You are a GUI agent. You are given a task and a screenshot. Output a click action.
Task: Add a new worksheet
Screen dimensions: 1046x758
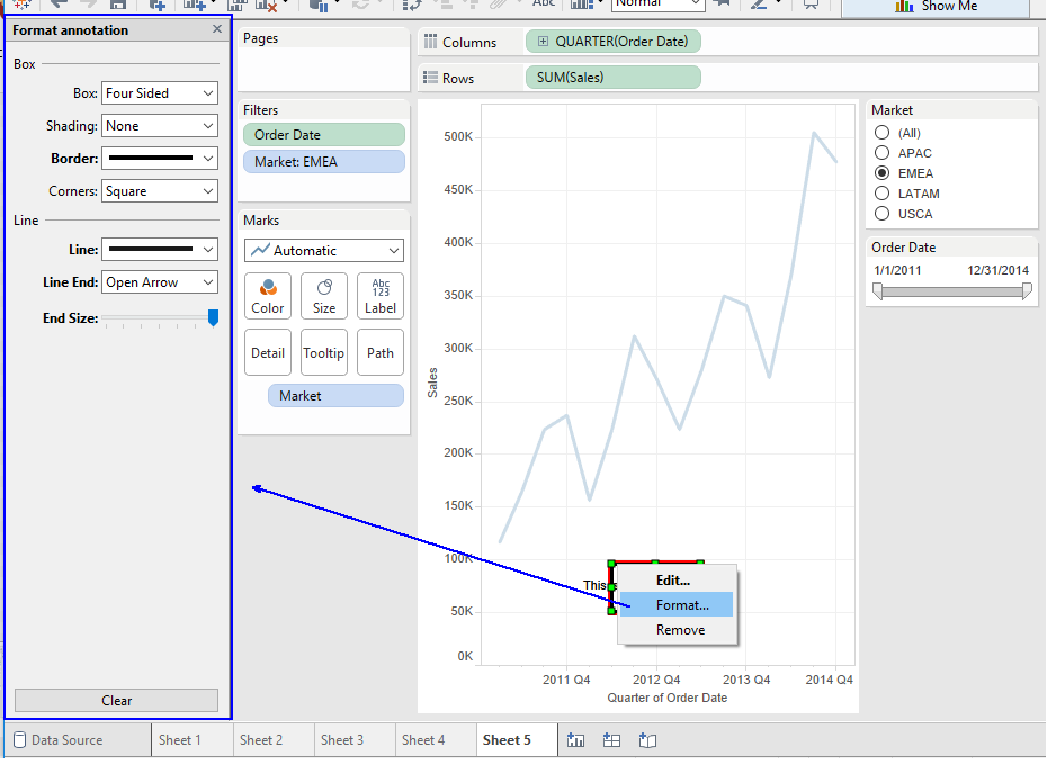(x=575, y=740)
